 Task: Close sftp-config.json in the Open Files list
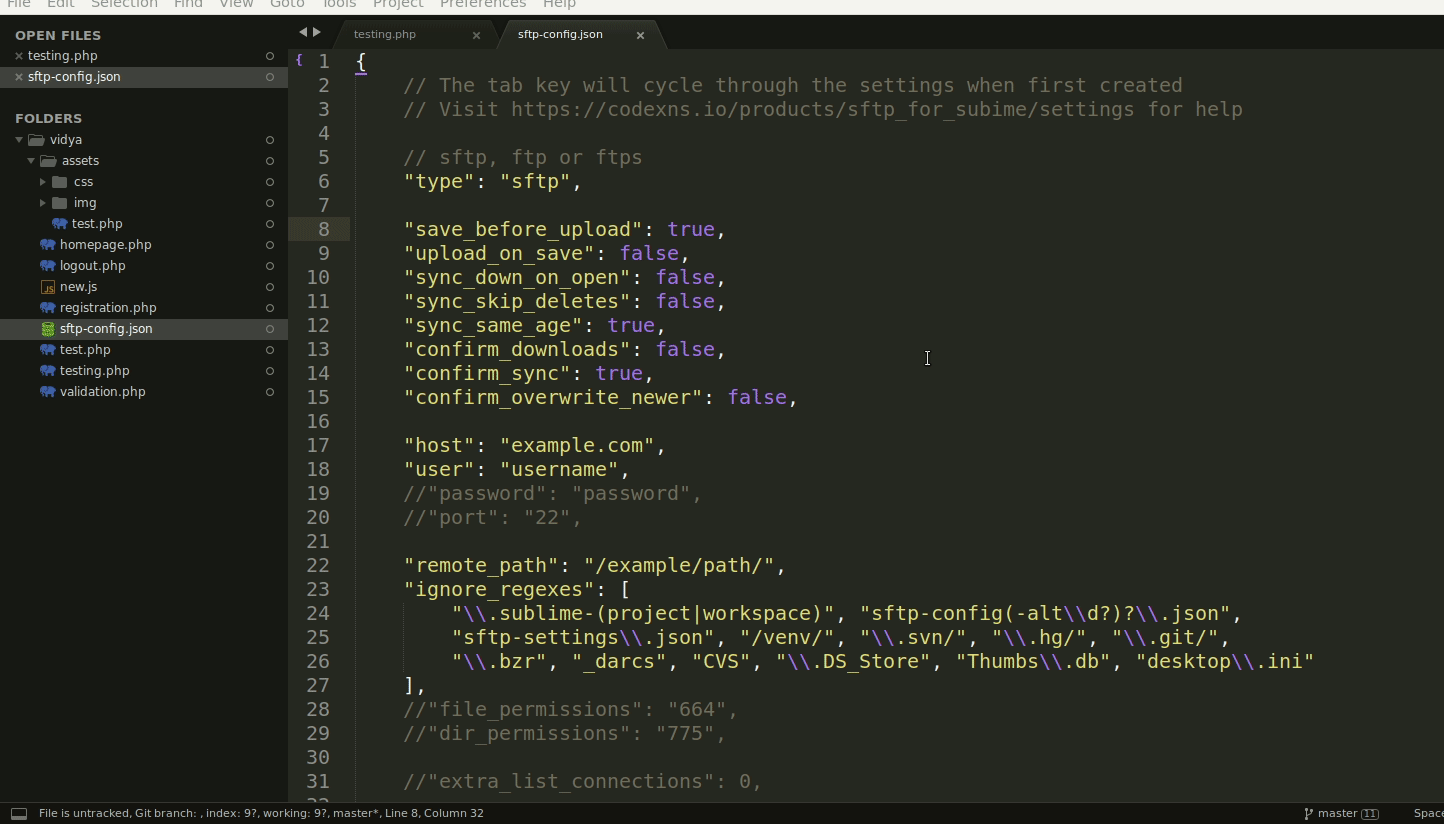tap(18, 77)
